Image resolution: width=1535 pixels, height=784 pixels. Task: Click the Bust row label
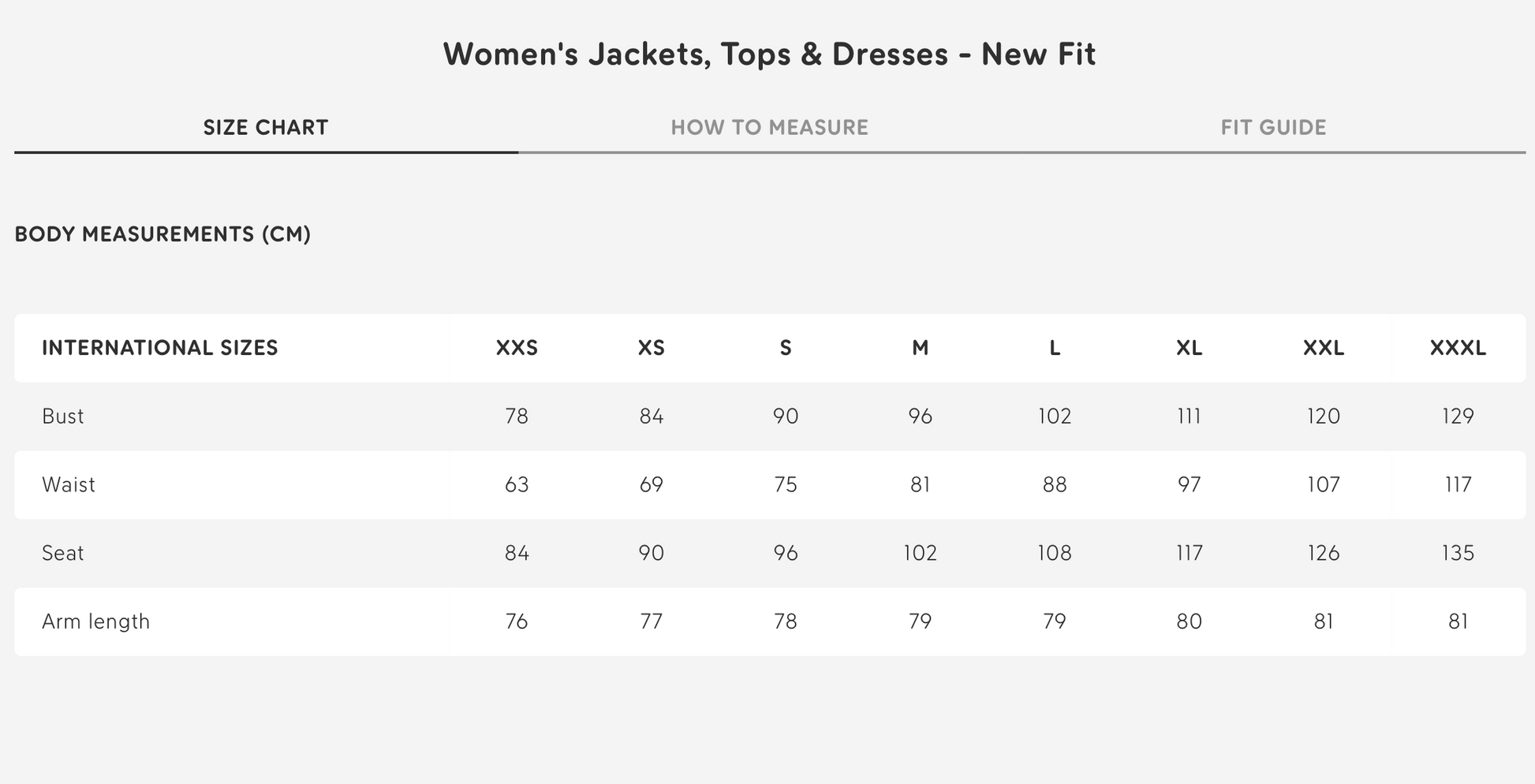(x=63, y=416)
